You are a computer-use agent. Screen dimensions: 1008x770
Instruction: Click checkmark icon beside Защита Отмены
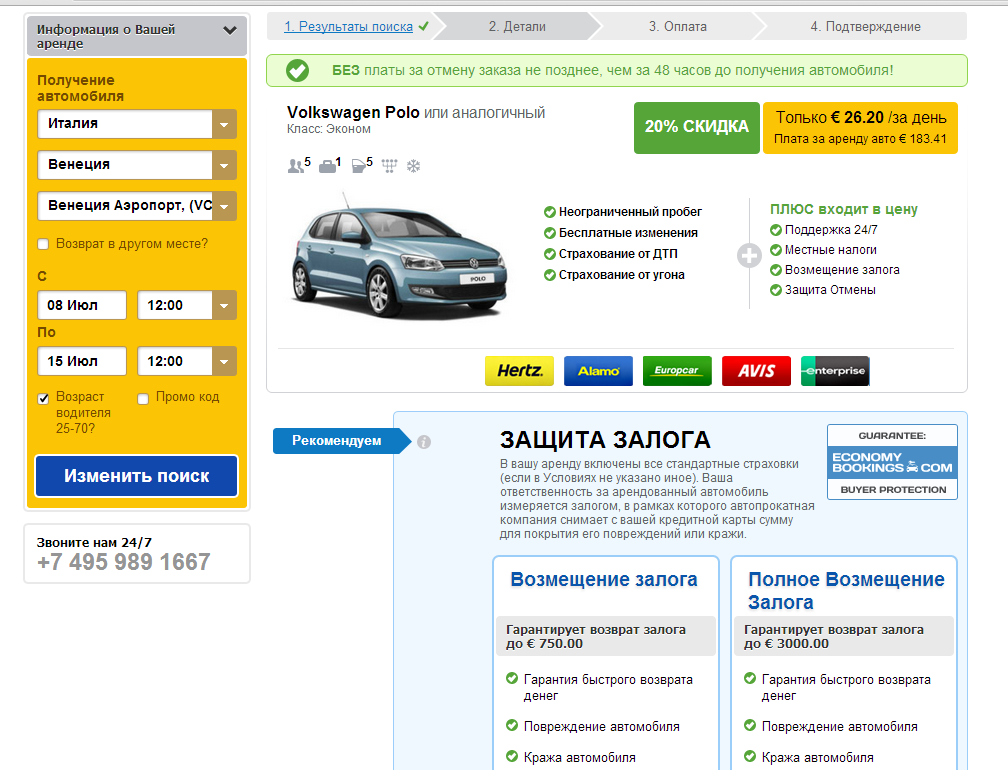coord(776,290)
